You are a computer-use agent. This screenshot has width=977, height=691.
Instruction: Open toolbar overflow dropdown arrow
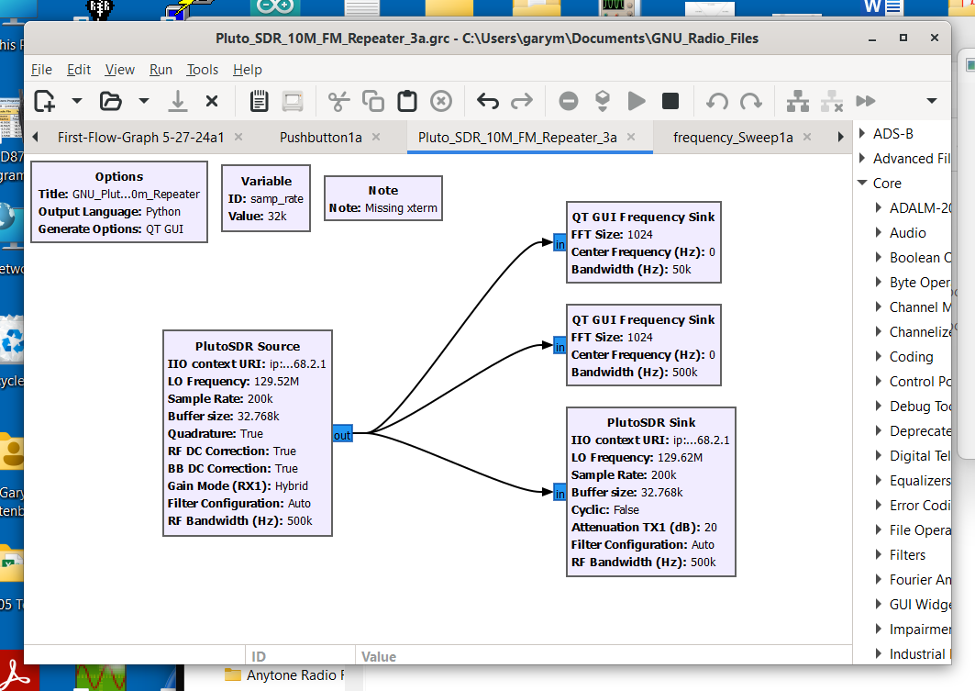tap(932, 101)
